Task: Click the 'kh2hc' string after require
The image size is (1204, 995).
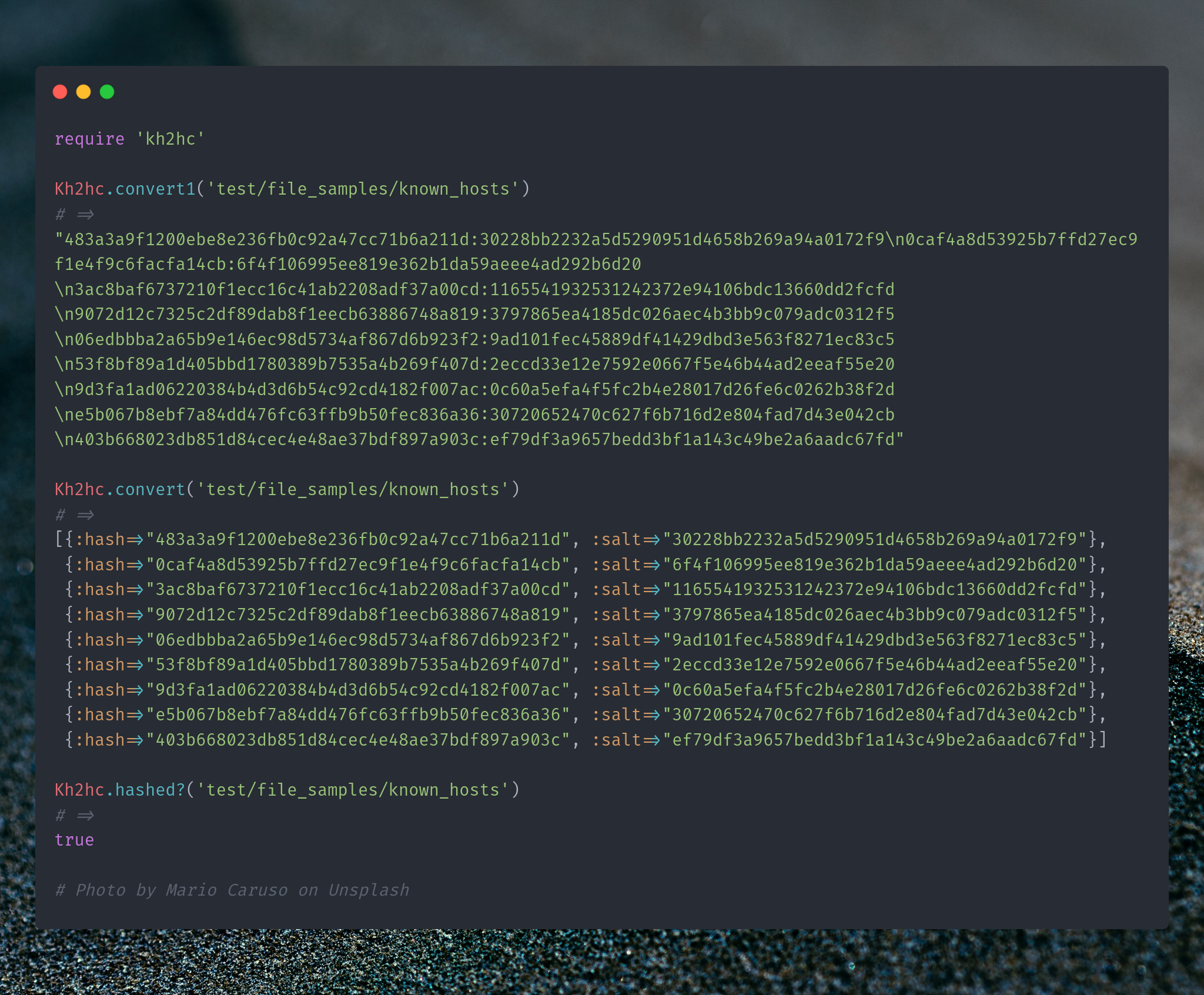Action: pos(170,139)
